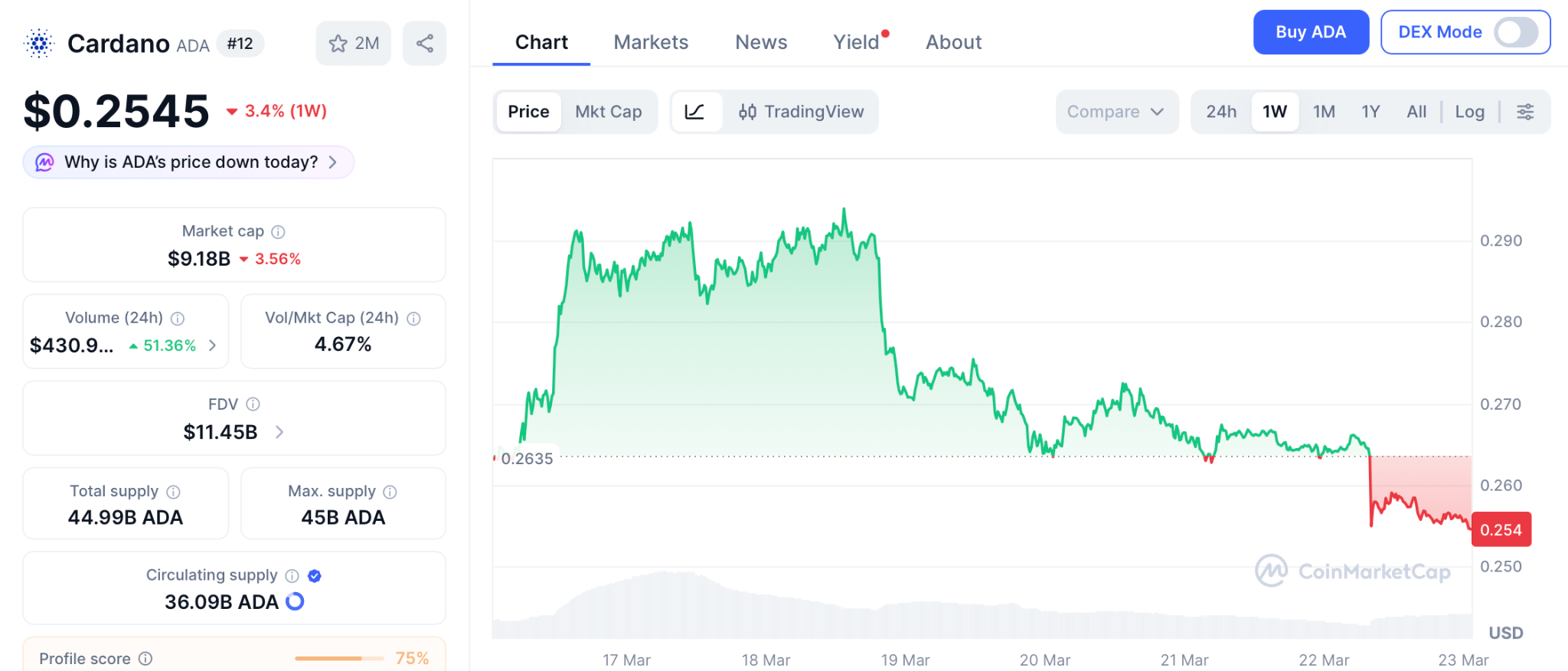Expand the FDV details chevron
The height and width of the screenshot is (671, 1568).
[279, 432]
